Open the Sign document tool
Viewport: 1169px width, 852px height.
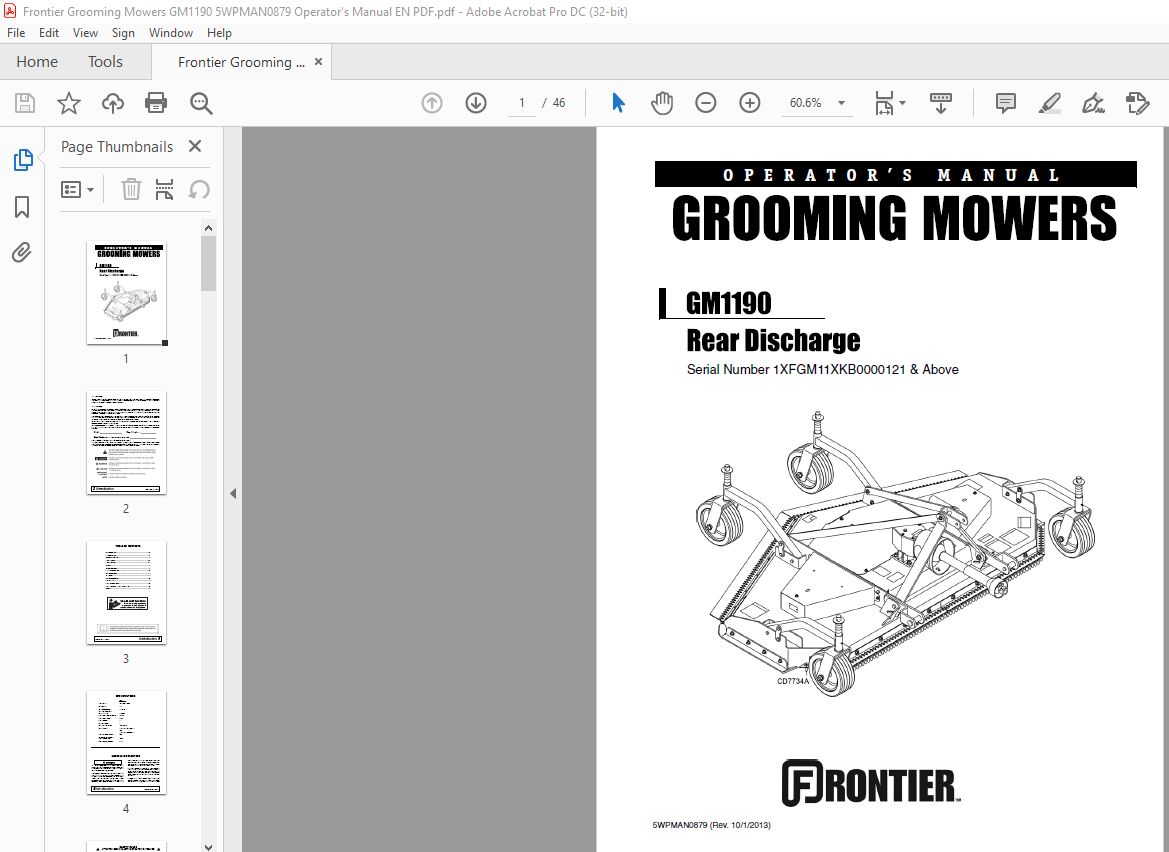click(1094, 103)
